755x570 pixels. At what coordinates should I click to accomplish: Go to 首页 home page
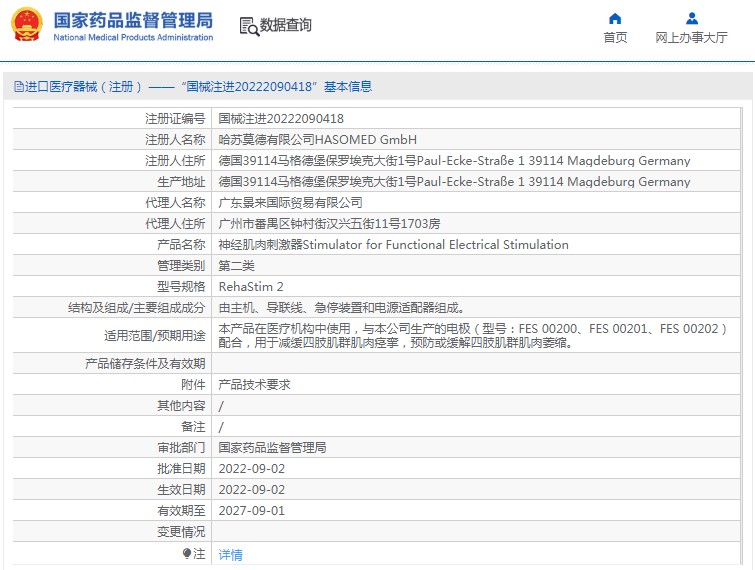[x=615, y=38]
